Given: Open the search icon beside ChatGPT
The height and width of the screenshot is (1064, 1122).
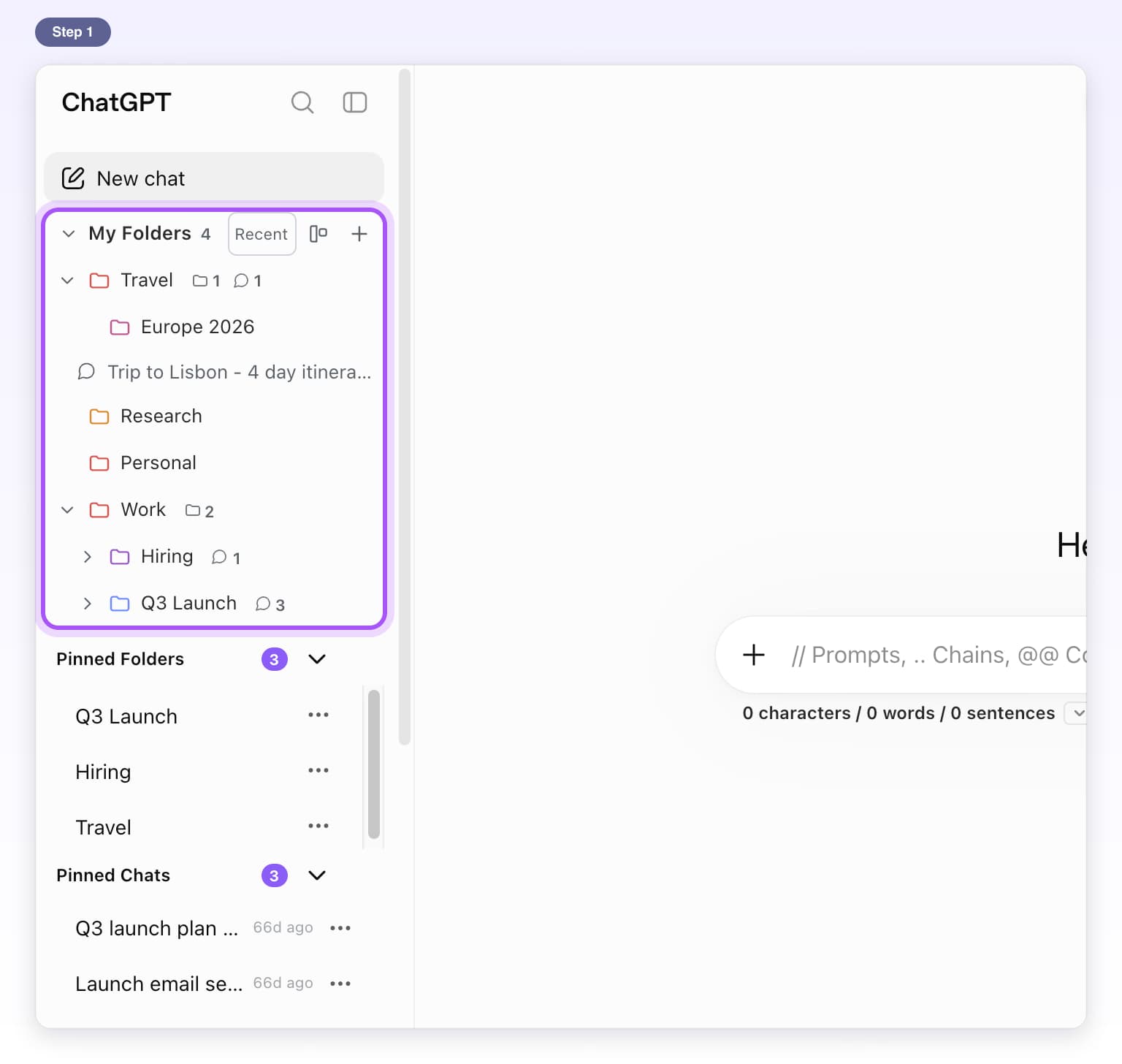Looking at the screenshot, I should click(x=302, y=102).
